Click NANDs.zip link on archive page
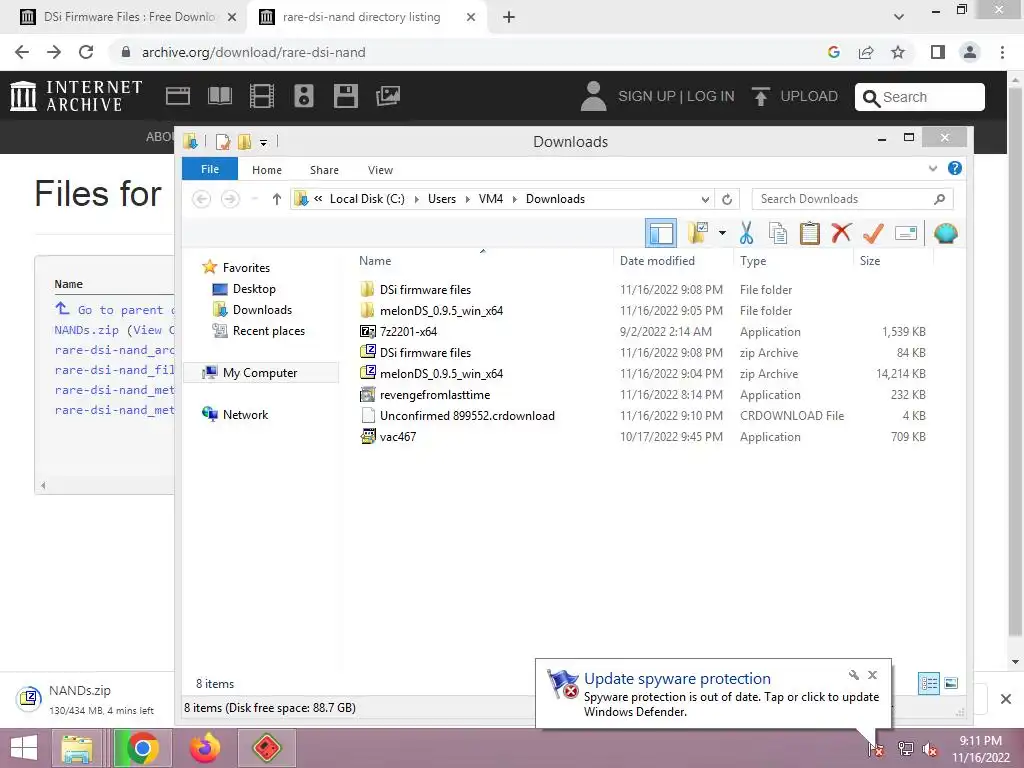This screenshot has width=1024, height=768. (86, 330)
